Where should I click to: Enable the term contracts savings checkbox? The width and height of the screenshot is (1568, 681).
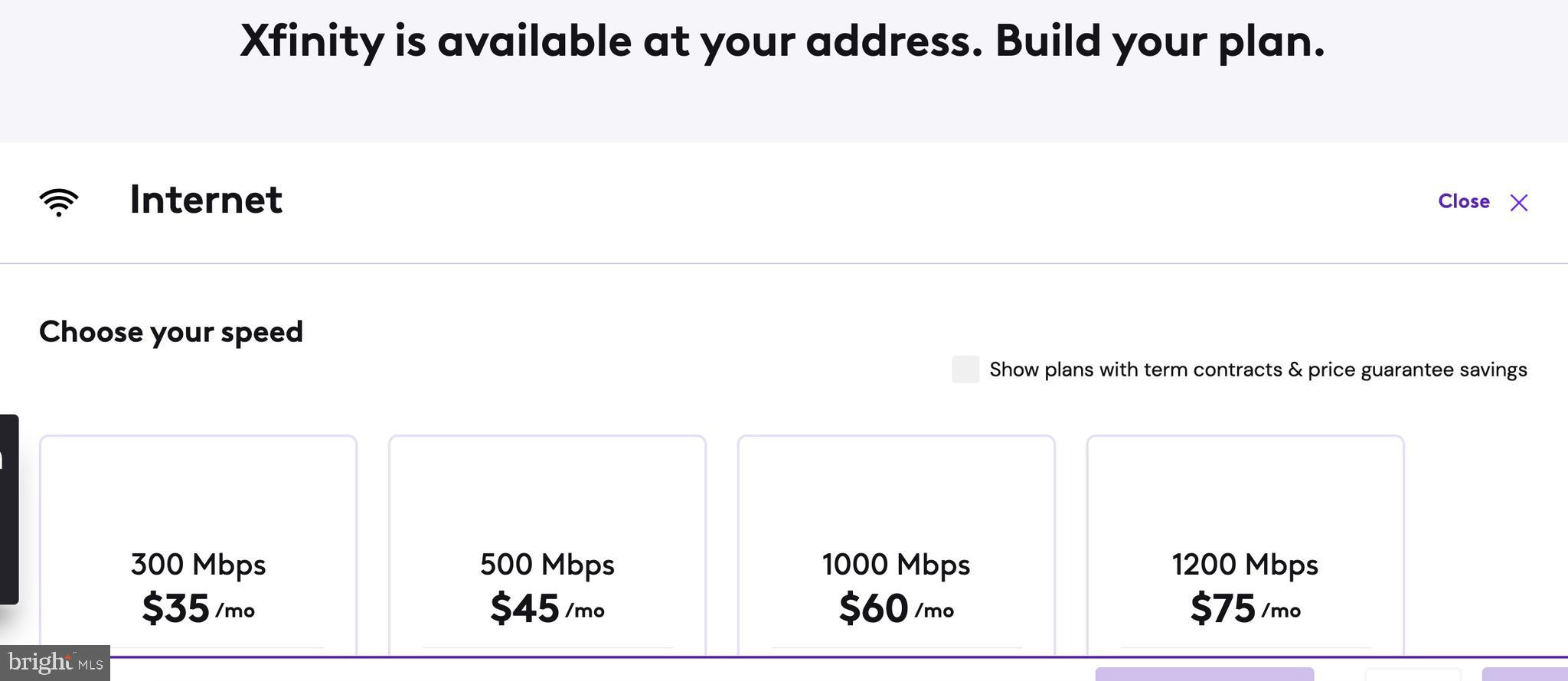(965, 370)
